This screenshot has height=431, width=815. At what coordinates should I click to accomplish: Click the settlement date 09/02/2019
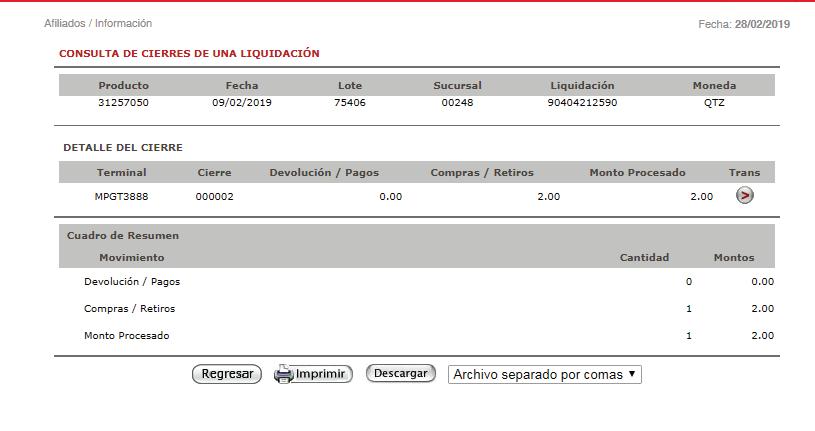pos(242,102)
